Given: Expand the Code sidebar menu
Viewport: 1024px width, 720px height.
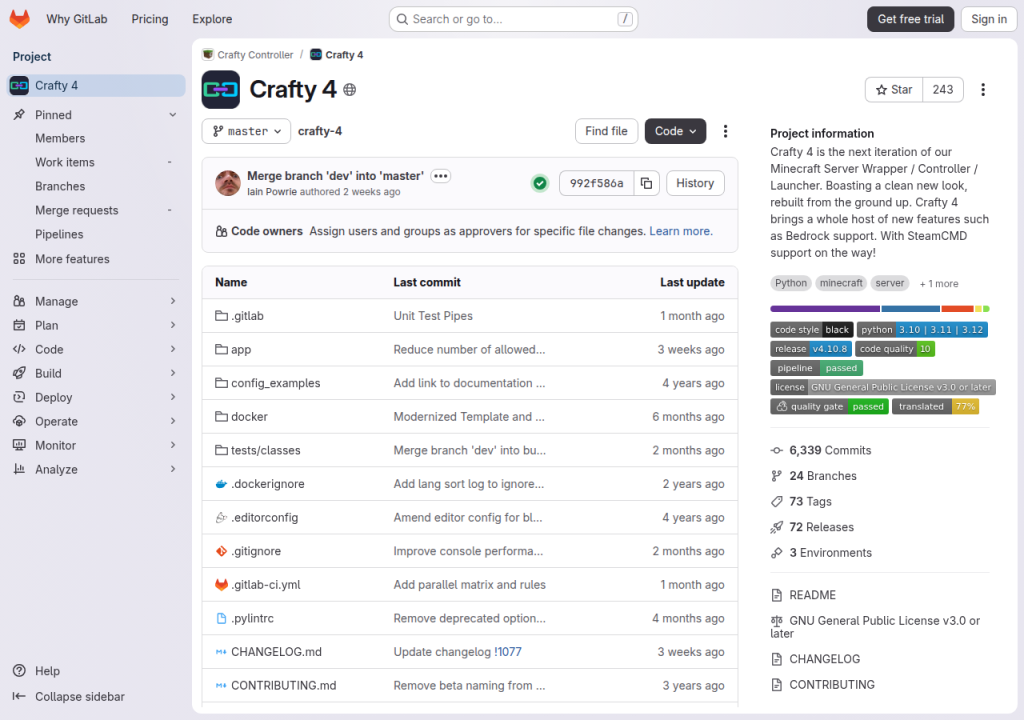Looking at the screenshot, I should click(95, 350).
